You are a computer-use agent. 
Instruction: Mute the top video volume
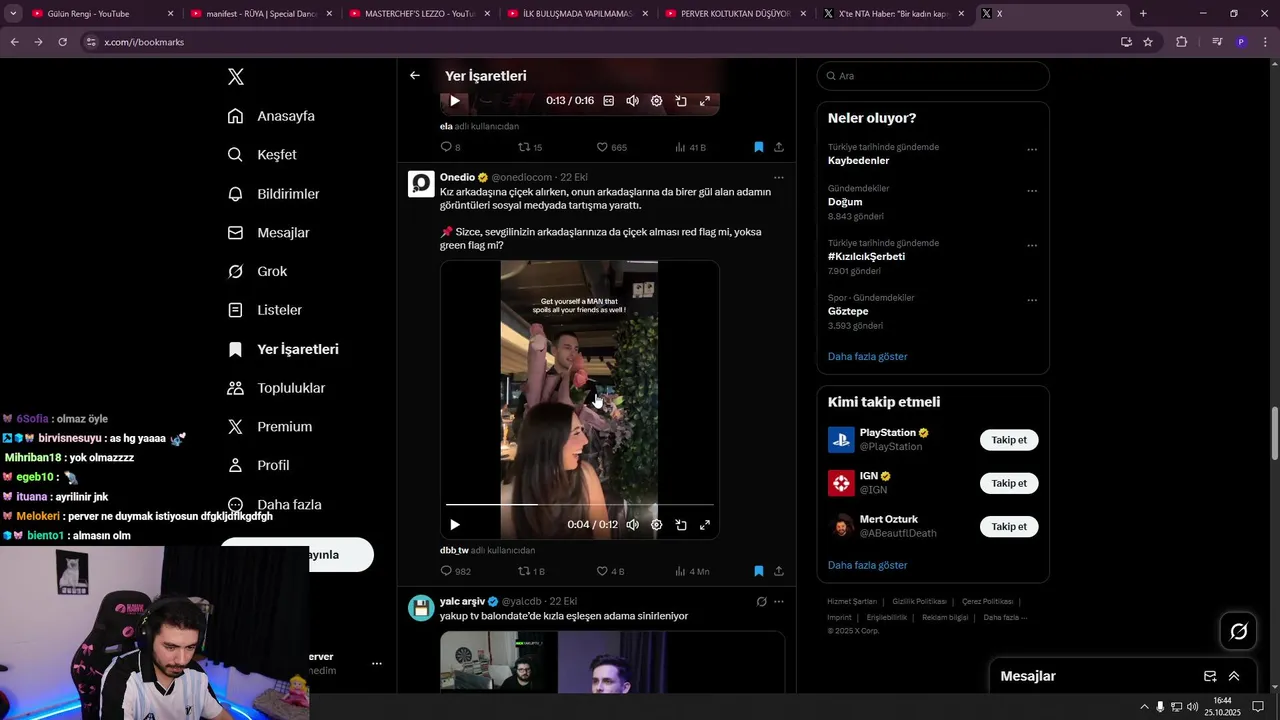(633, 101)
